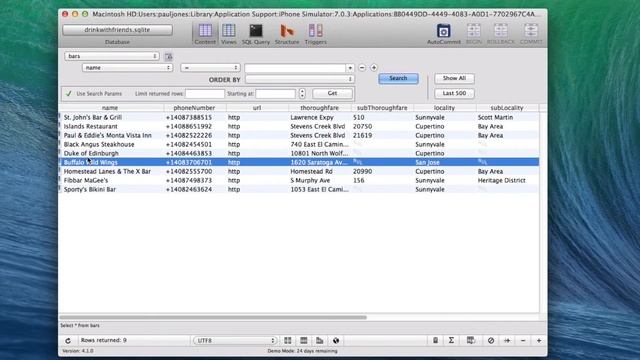Toggle Use Search Params checkbox
This screenshot has height=360, width=640.
coord(69,93)
